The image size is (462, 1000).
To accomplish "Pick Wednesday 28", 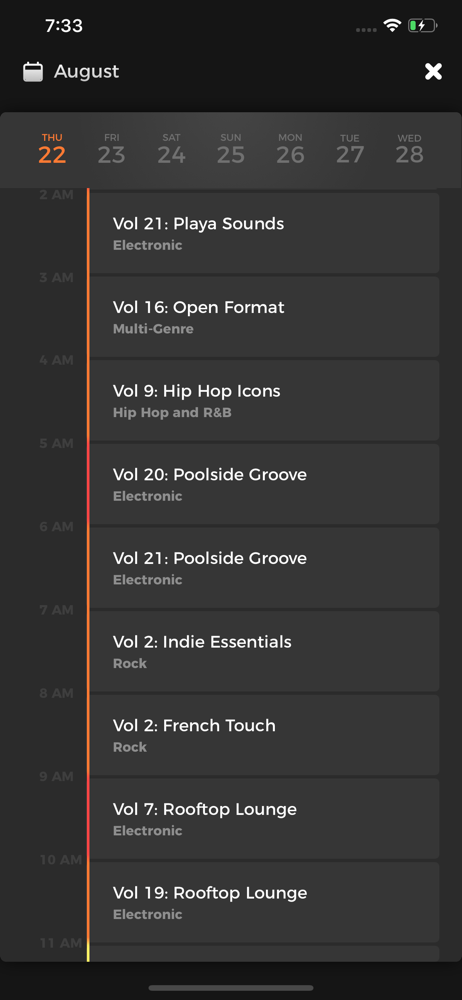I will point(409,149).
